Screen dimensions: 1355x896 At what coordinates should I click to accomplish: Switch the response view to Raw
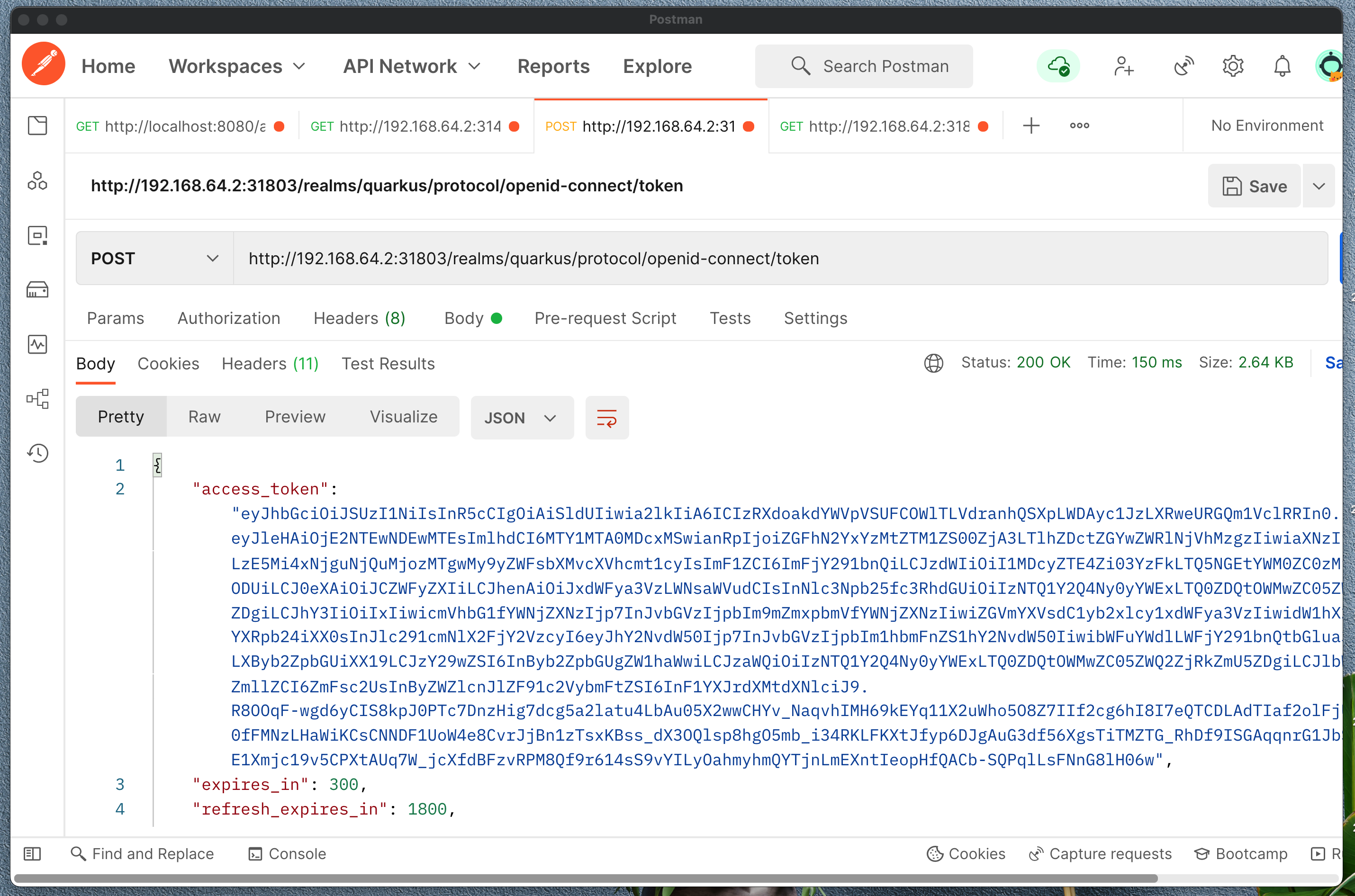(x=204, y=417)
